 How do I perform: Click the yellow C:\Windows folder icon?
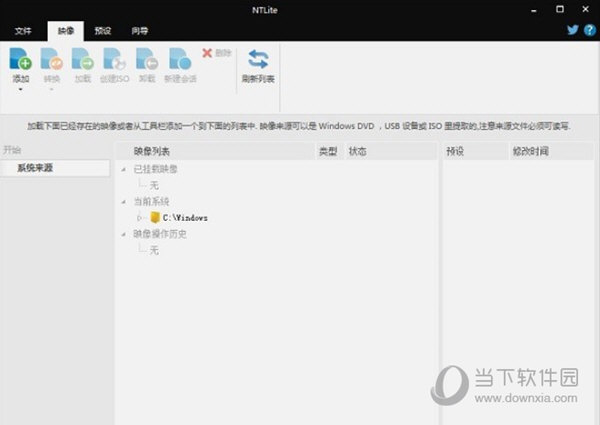[155, 217]
